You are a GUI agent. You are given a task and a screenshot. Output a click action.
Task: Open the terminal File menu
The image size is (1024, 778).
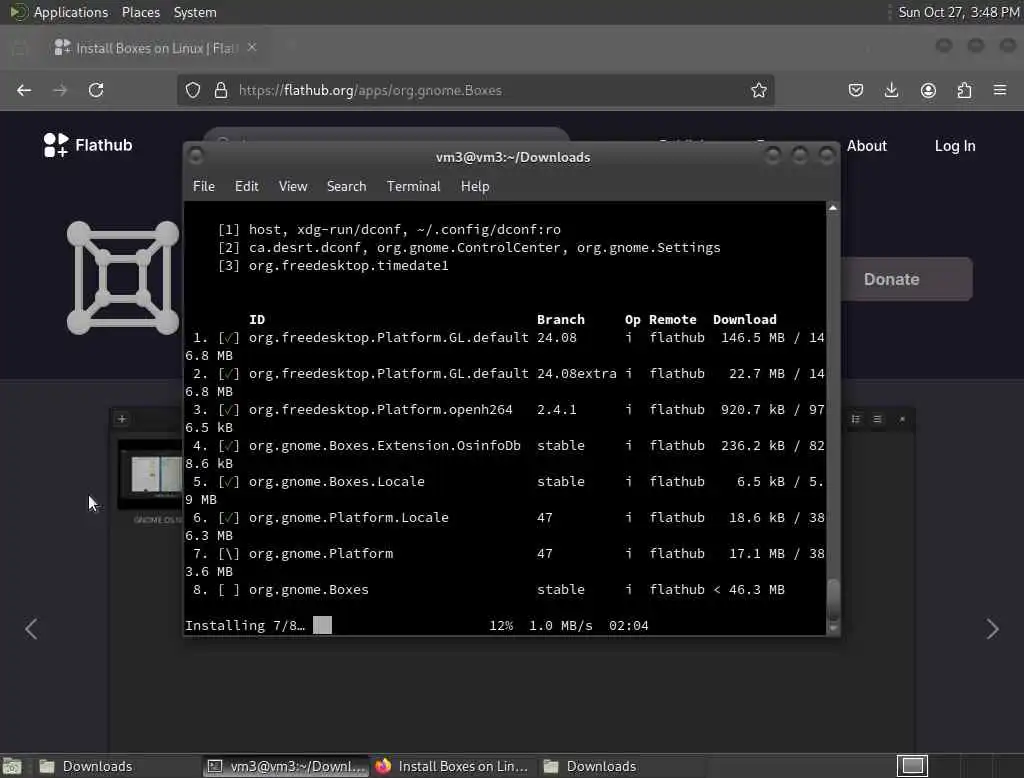[204, 186]
